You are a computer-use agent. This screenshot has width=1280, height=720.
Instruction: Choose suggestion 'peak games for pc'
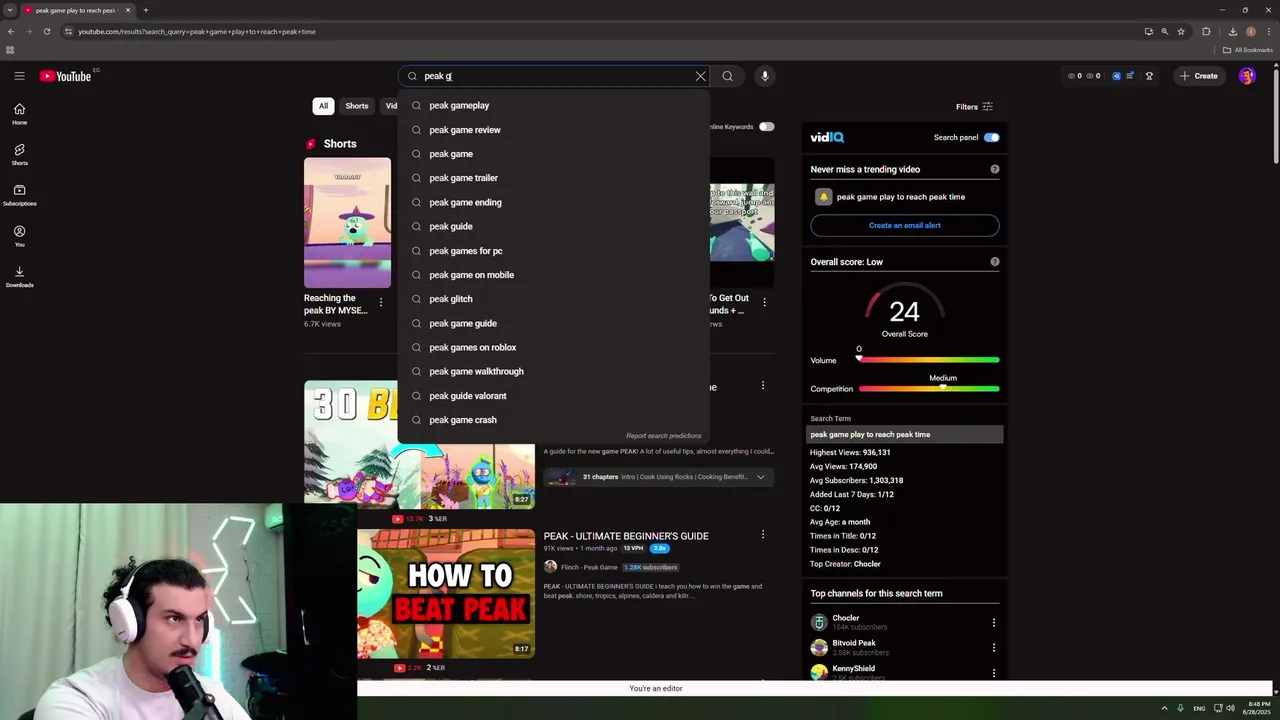point(553,251)
